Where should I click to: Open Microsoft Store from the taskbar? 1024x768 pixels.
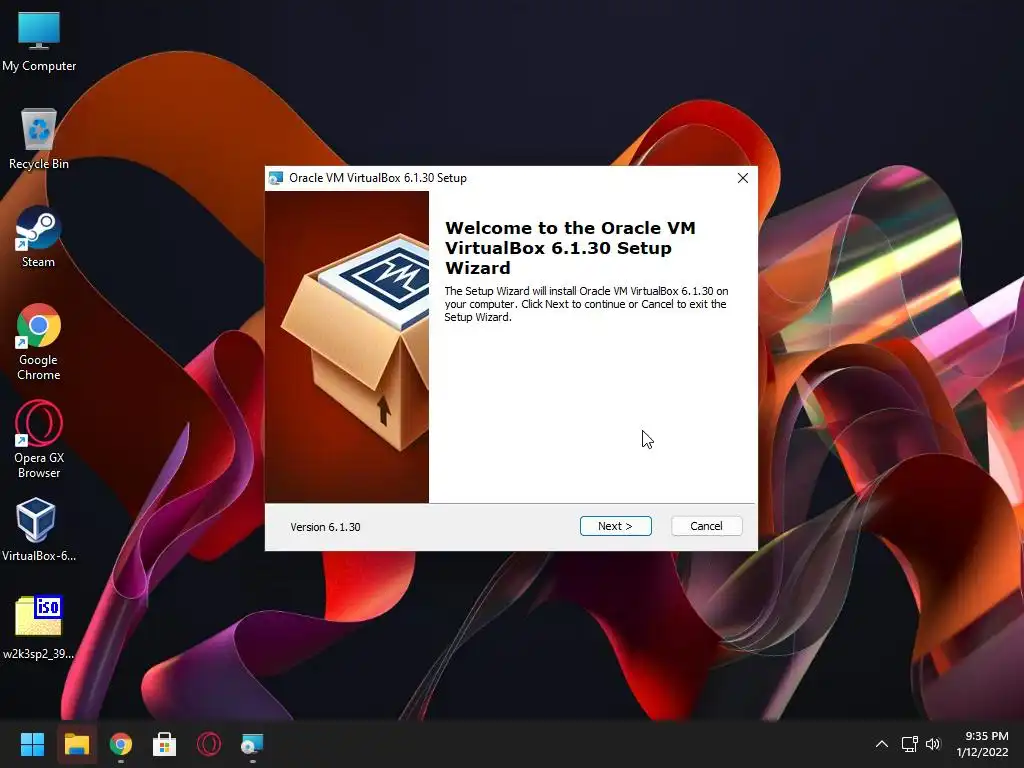pos(165,744)
